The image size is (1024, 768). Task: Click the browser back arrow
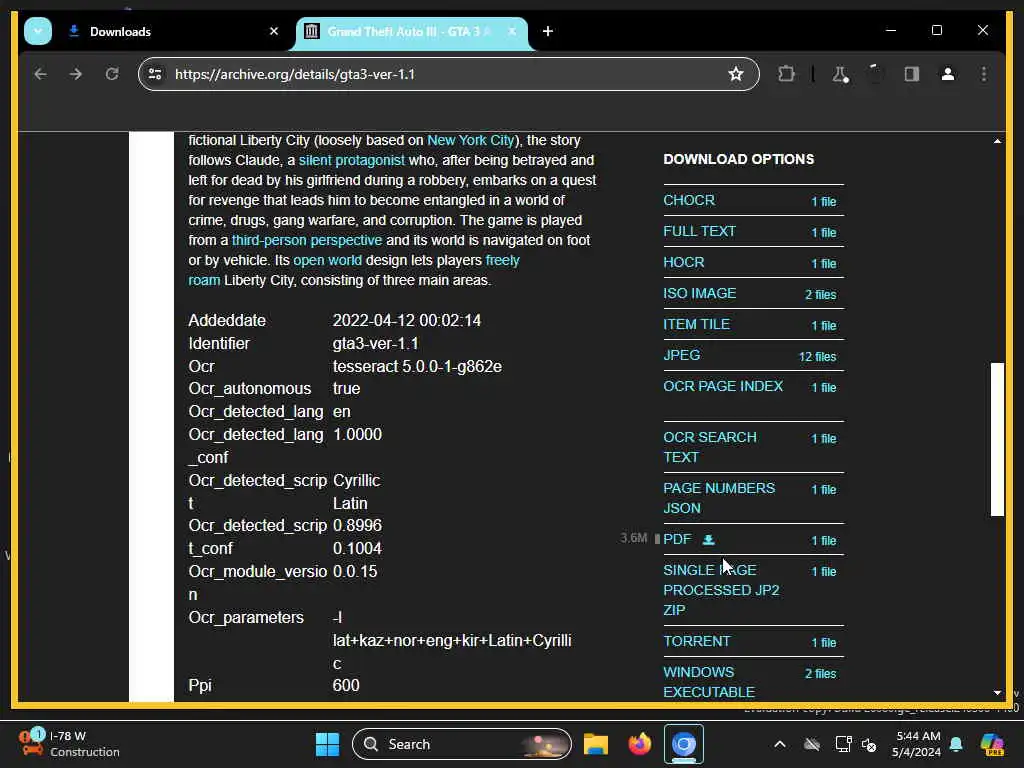coord(40,74)
